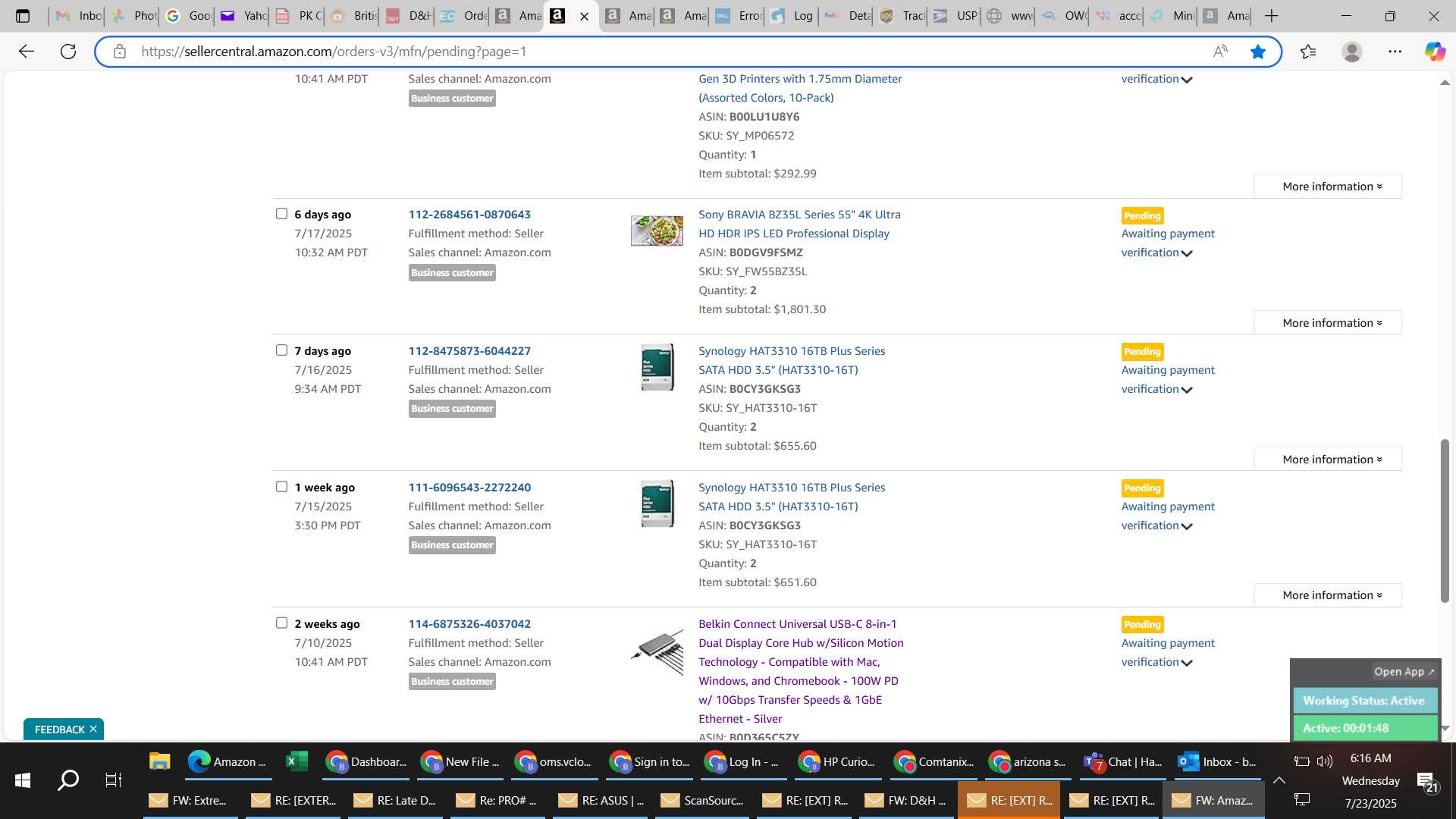Show hidden system tray icons
The height and width of the screenshot is (819, 1456).
(1279, 780)
